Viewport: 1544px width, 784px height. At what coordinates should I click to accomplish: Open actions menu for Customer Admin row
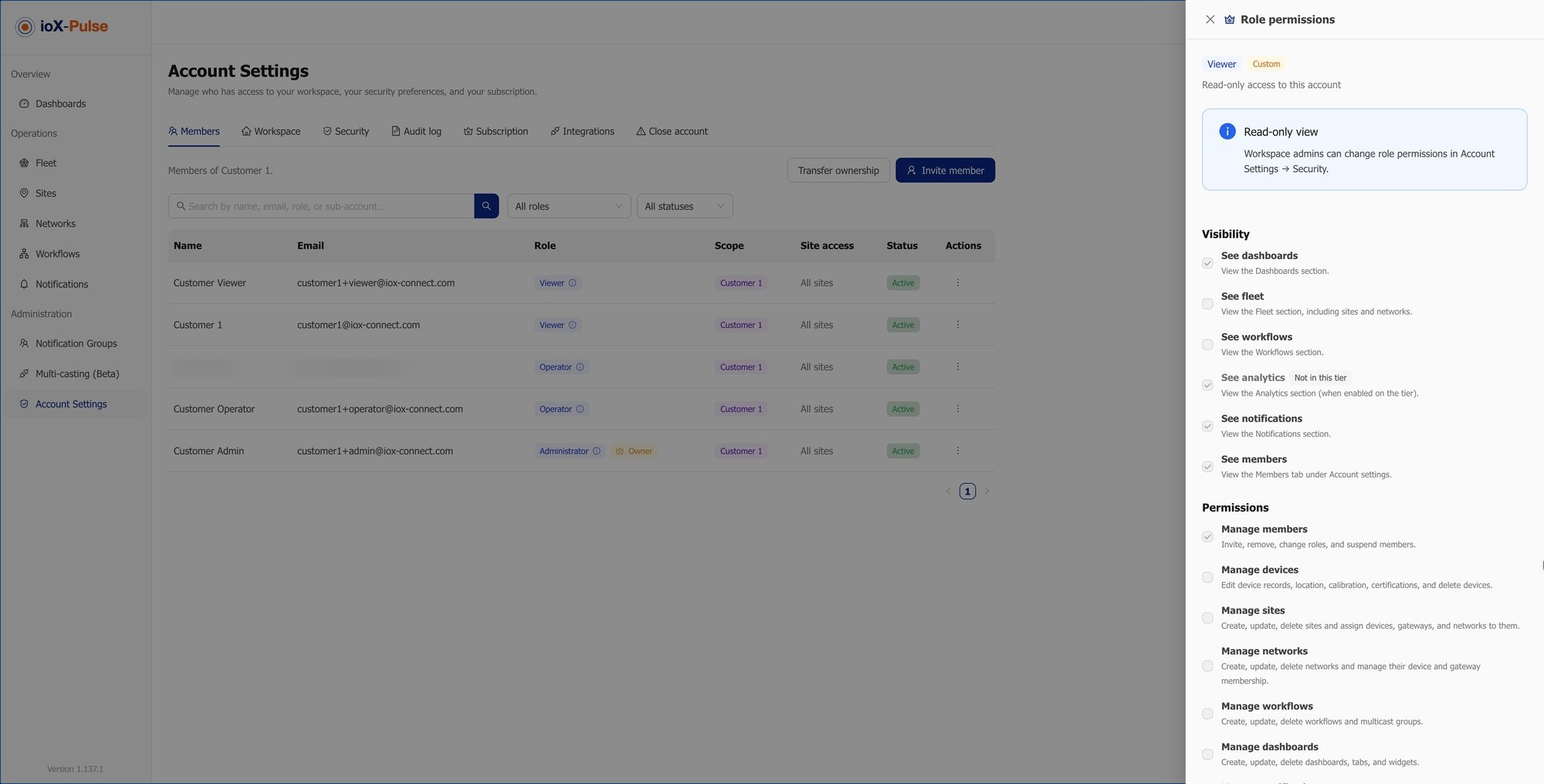click(x=958, y=451)
